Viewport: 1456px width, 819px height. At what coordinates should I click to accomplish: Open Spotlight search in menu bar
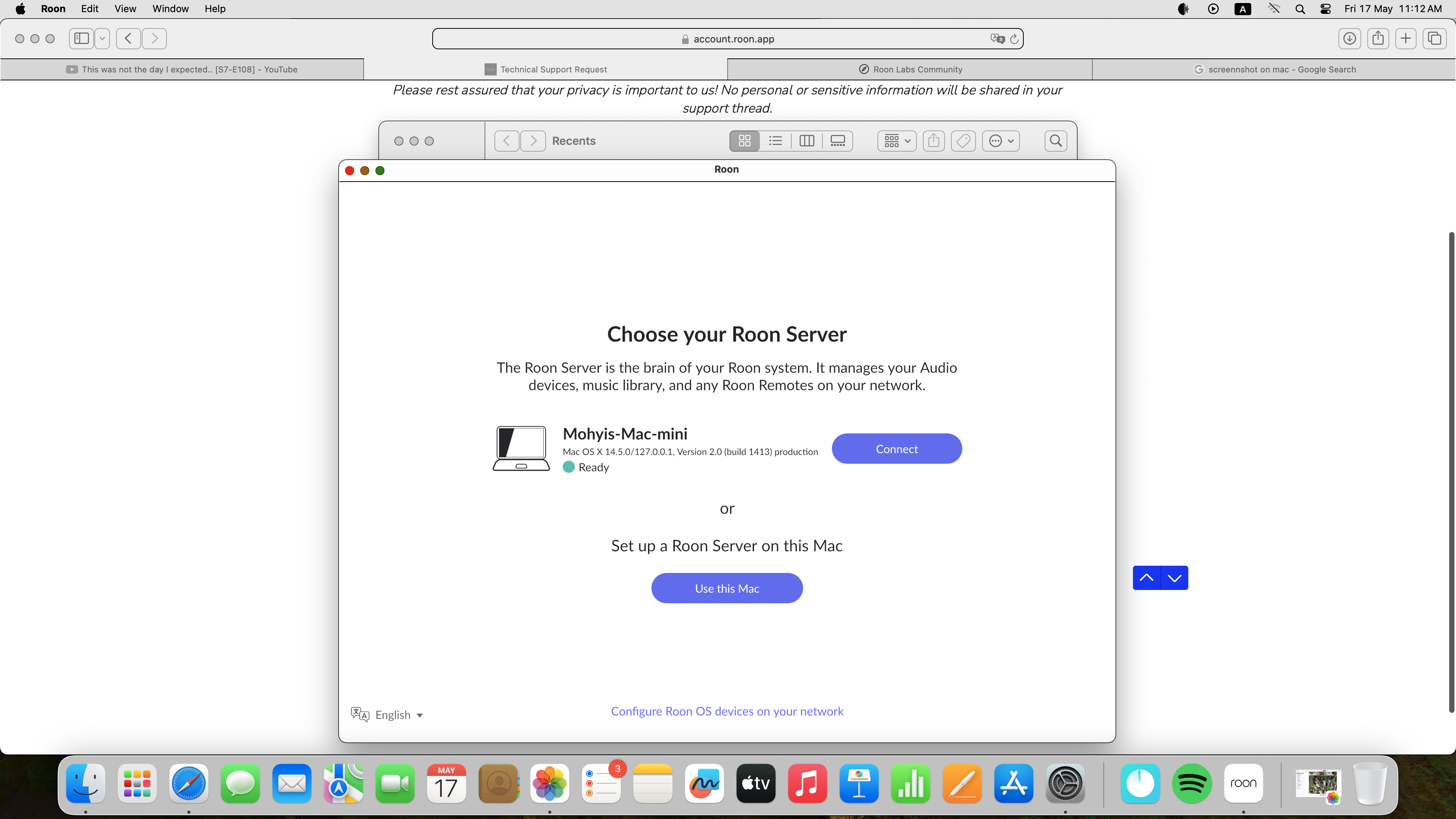tap(1300, 8)
